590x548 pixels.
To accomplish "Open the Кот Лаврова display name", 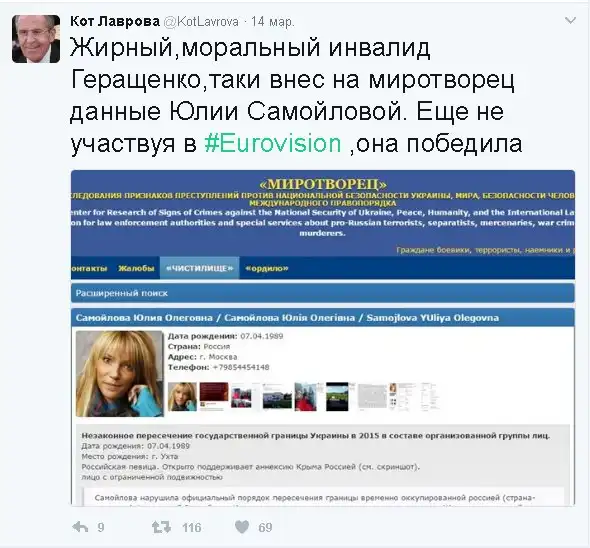I will point(115,21).
